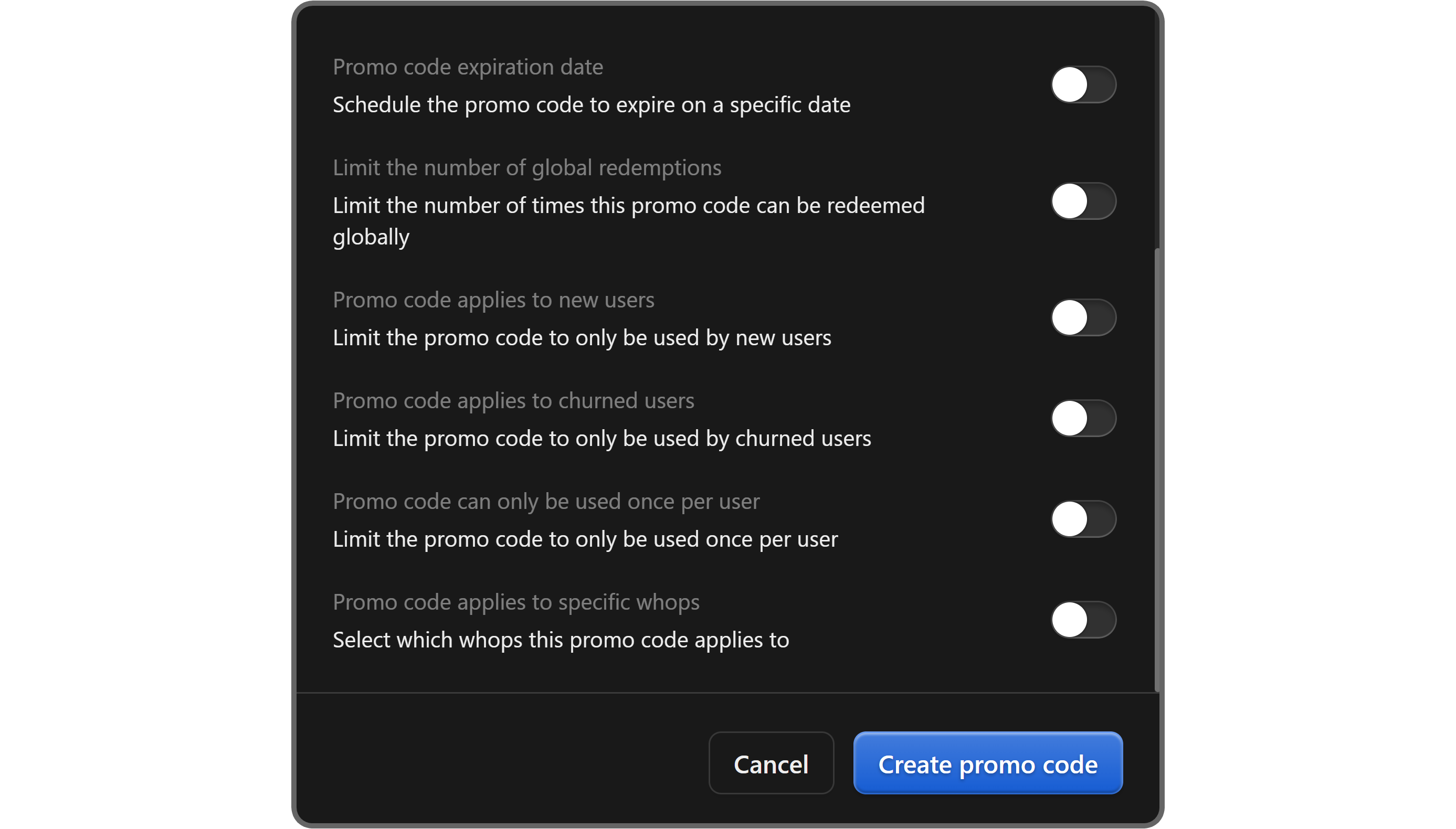Toggle the specific whops promo switch
The height and width of the screenshot is (829, 1456).
point(1083,620)
